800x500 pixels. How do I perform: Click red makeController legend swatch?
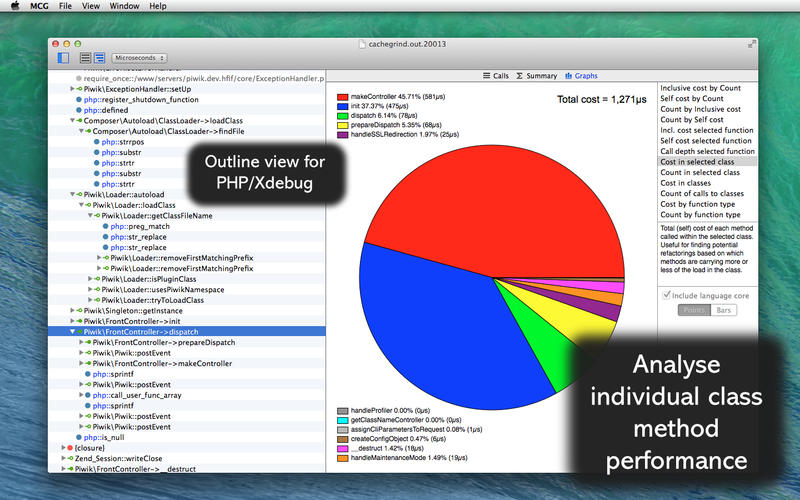pos(342,97)
